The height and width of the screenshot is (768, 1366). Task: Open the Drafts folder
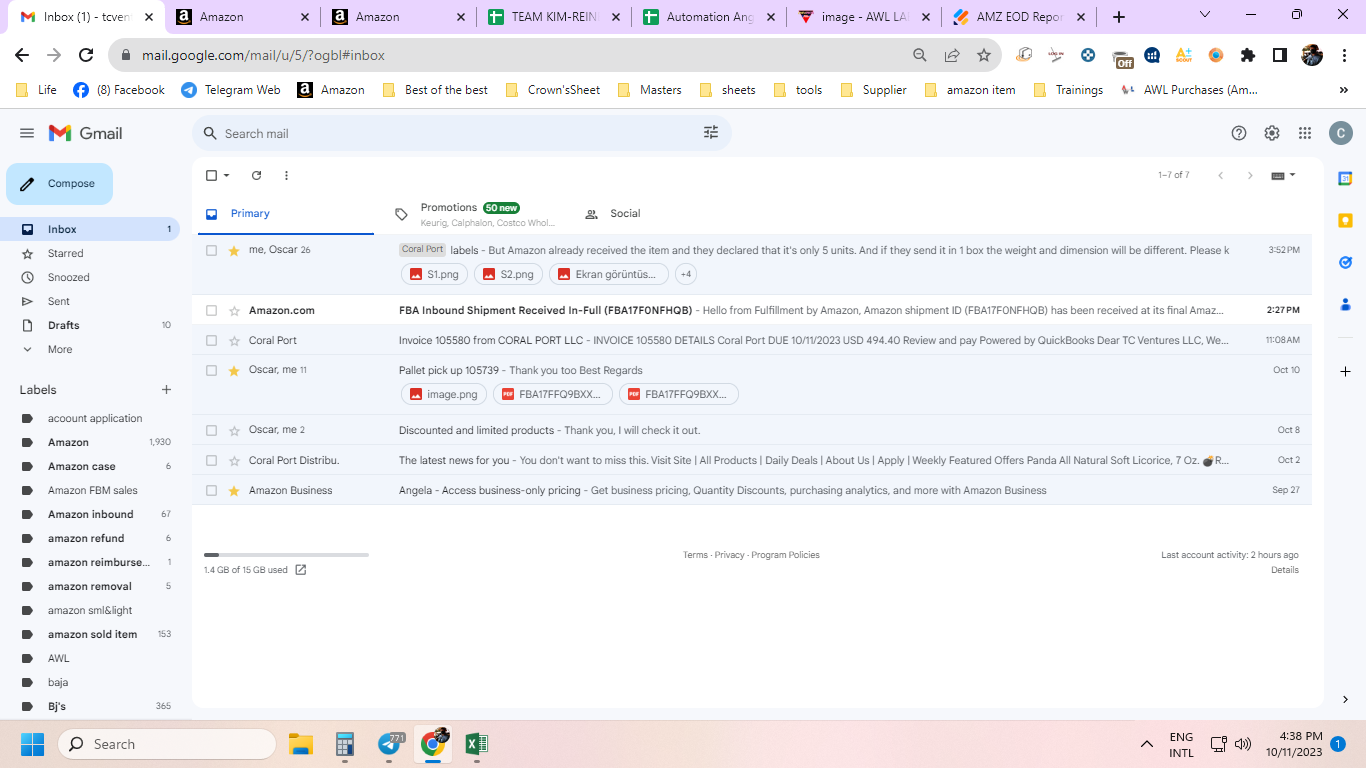coord(90,325)
